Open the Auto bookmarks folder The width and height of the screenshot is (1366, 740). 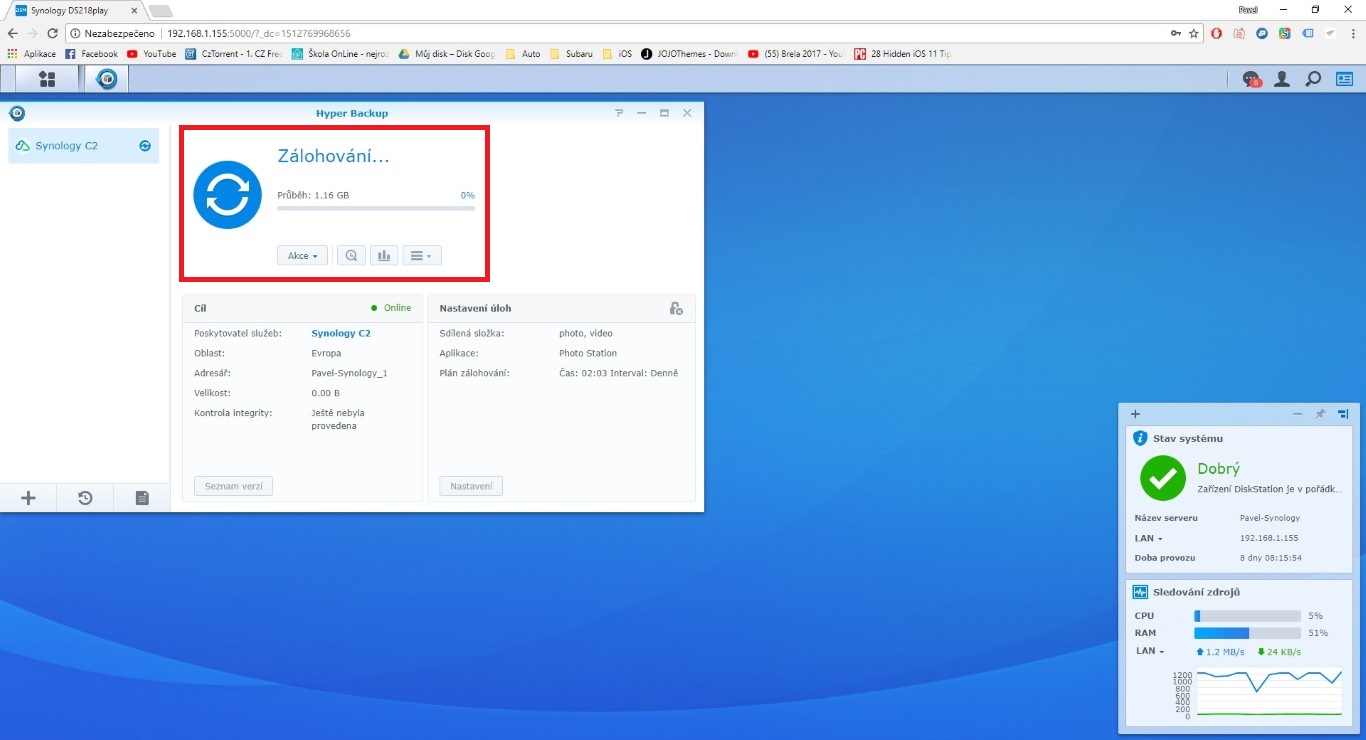pyautogui.click(x=522, y=54)
